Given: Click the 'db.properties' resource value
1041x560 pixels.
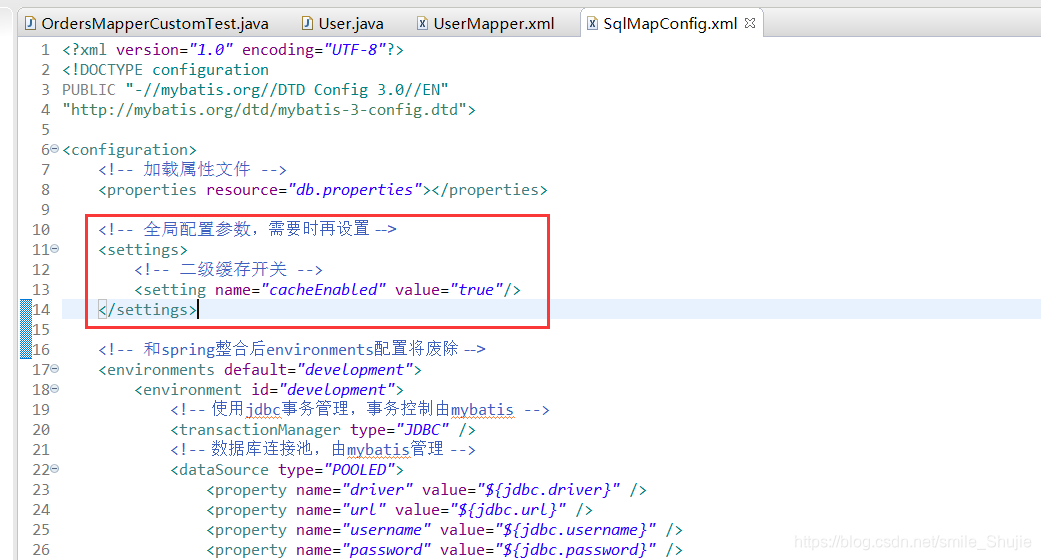Looking at the screenshot, I should [355, 190].
